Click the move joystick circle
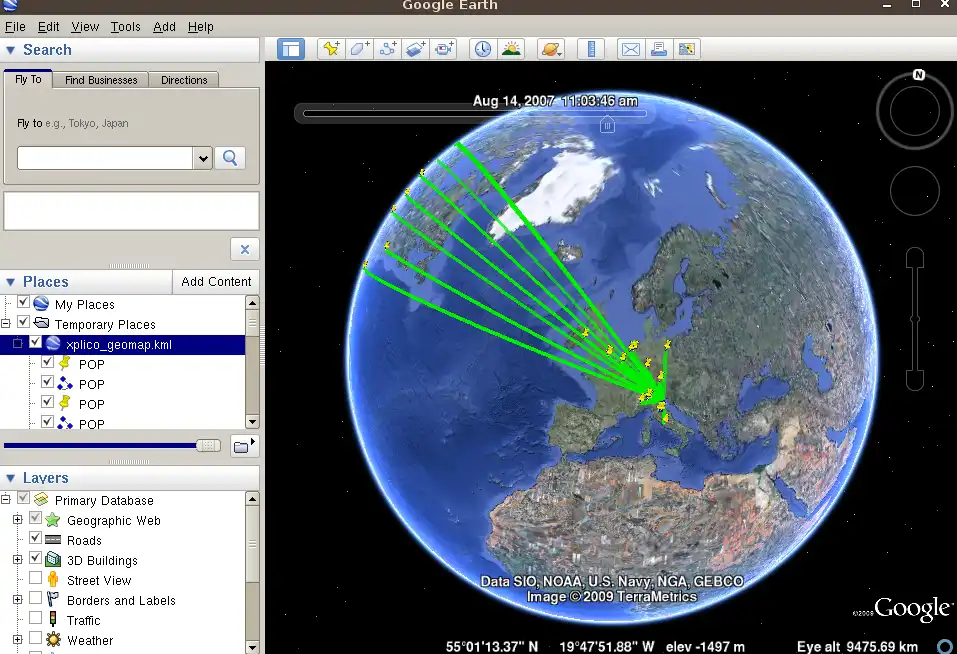Screen dimensions: 957x654 (x=914, y=191)
